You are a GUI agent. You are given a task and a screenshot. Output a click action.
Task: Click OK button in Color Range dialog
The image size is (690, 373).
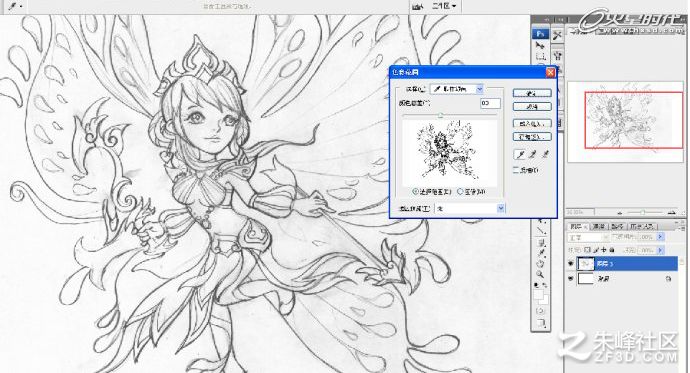tap(532, 93)
